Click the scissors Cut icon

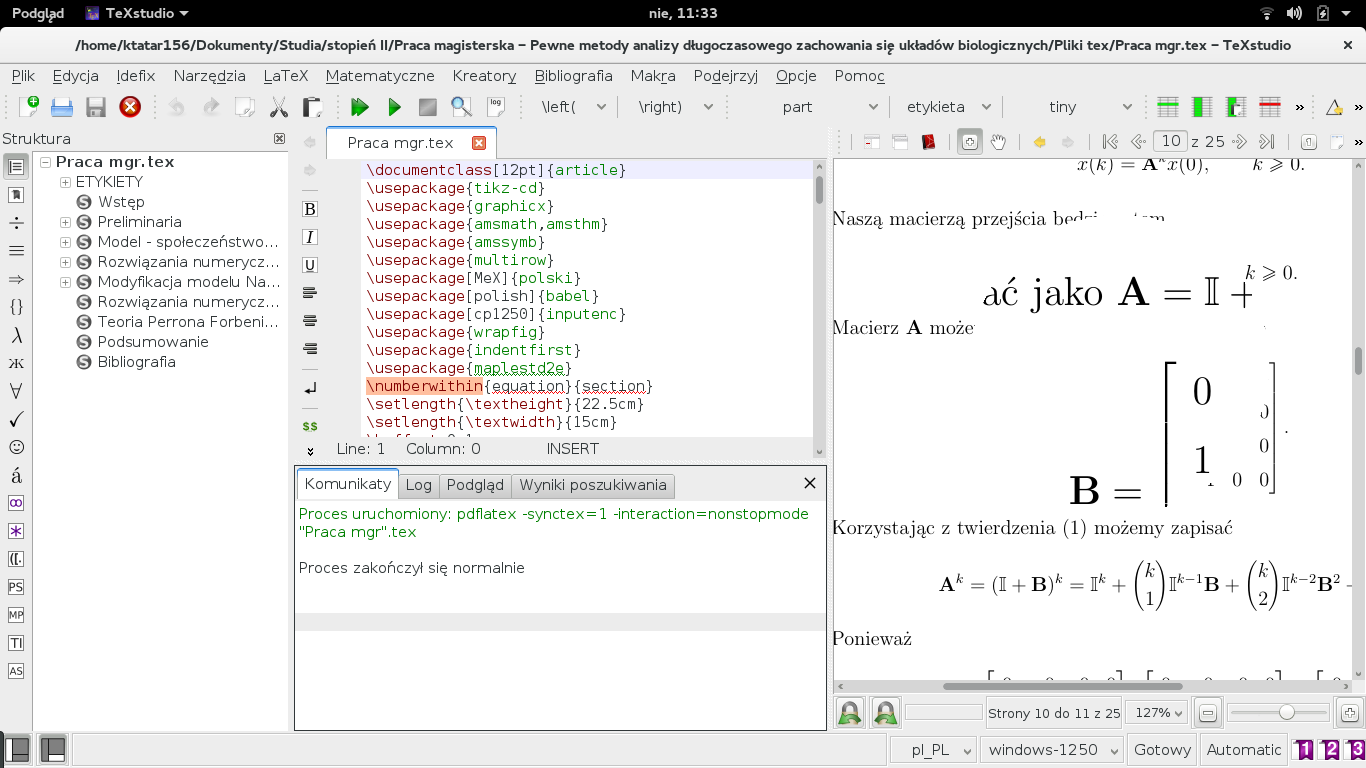(x=279, y=107)
